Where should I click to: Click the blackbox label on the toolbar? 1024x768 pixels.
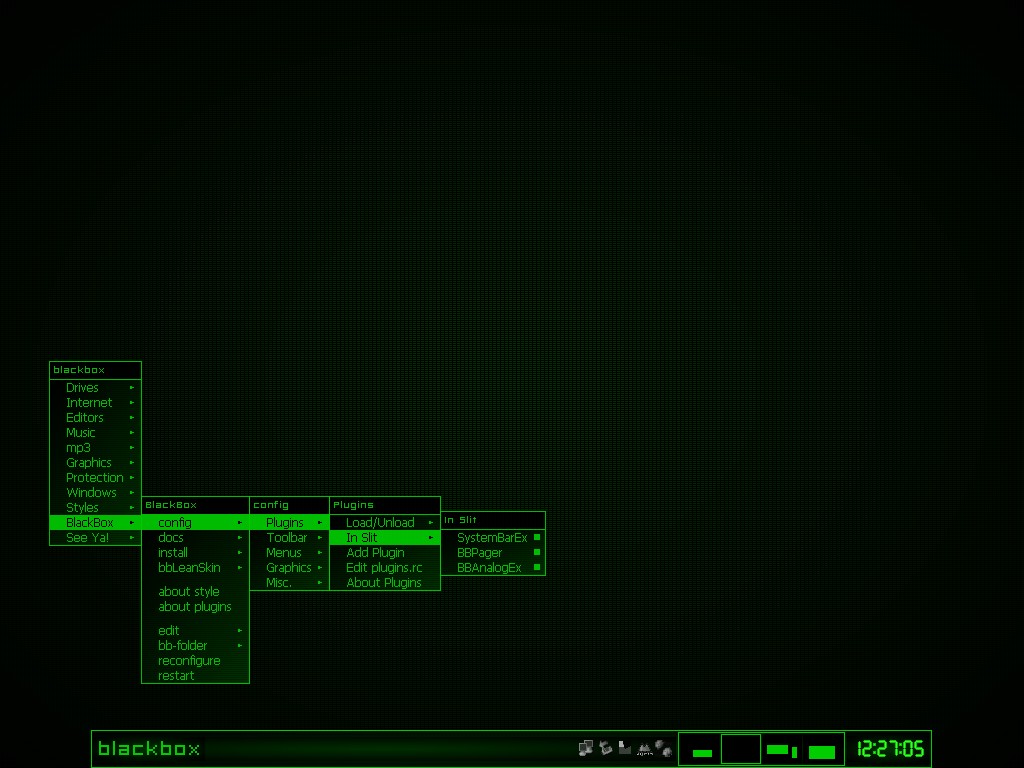tap(149, 748)
